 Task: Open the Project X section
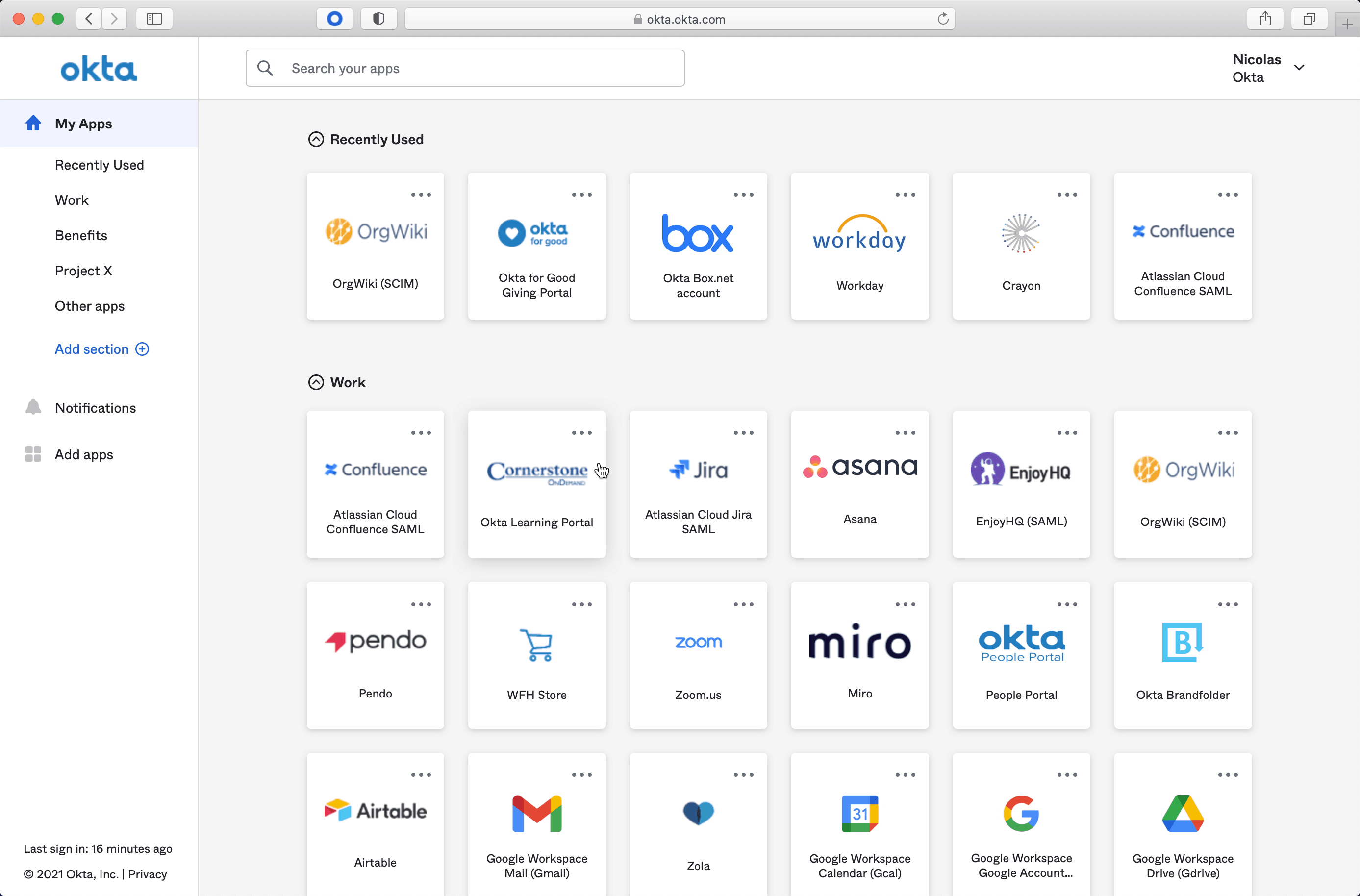click(x=83, y=271)
